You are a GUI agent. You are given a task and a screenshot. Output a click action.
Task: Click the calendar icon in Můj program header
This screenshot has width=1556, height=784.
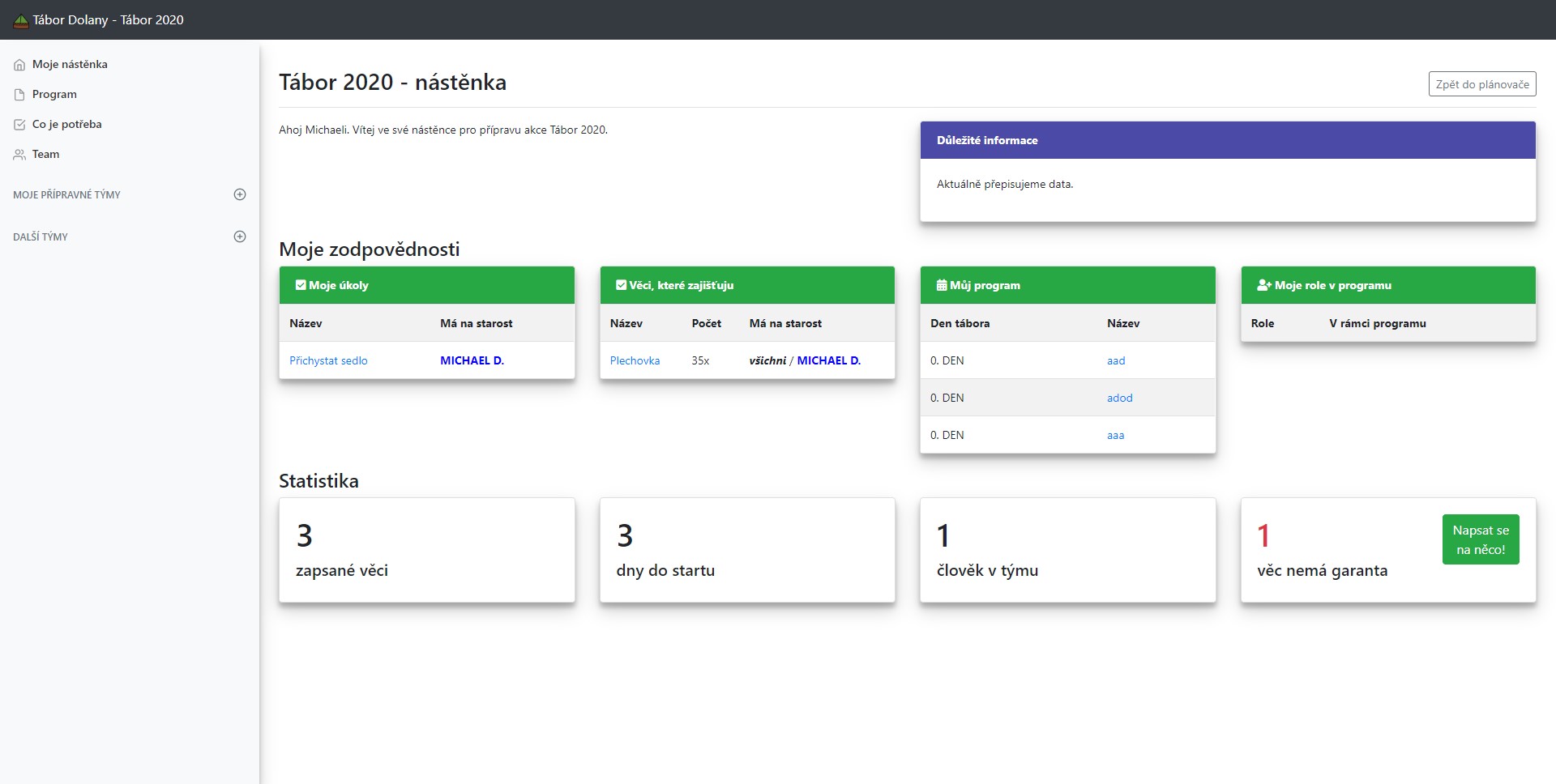941,285
